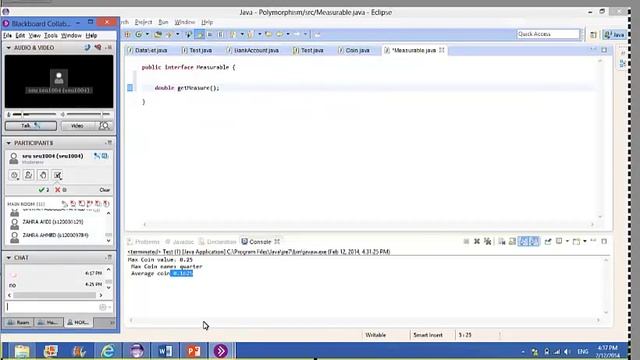Click the Quick Access search field
Image resolution: width=640 pixels, height=360 pixels.
pos(548,34)
